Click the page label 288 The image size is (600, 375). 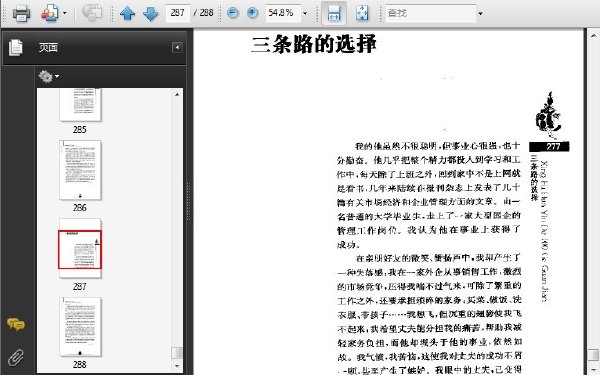80,364
